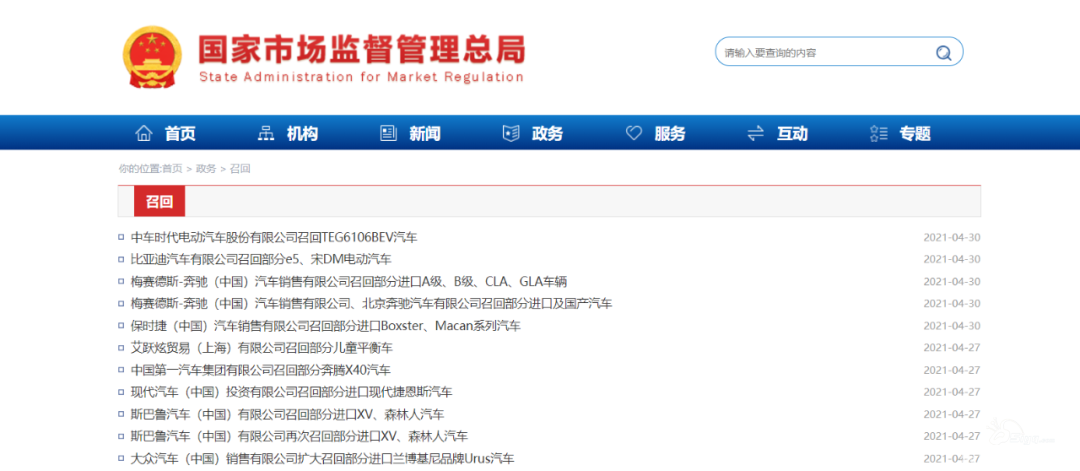Click the 新闻 newspaper icon
The width and height of the screenshot is (1080, 471).
point(388,133)
